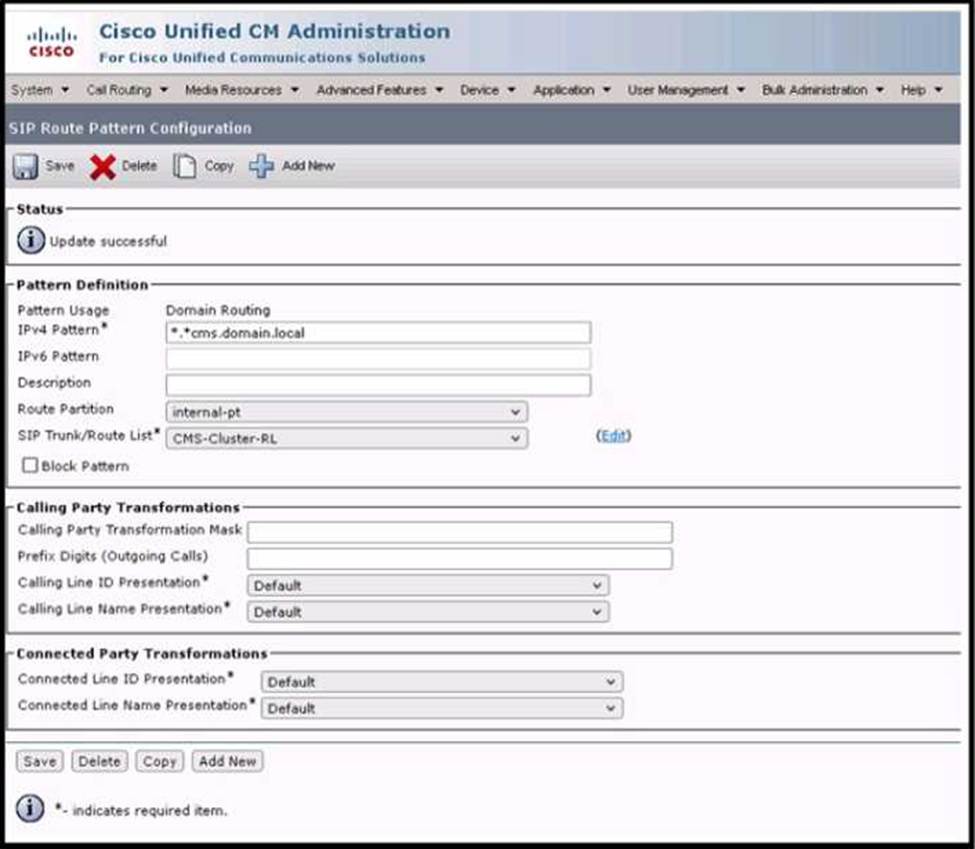
Task: Click the 'Calling Party Transformations' section heading
Action: click(127, 508)
